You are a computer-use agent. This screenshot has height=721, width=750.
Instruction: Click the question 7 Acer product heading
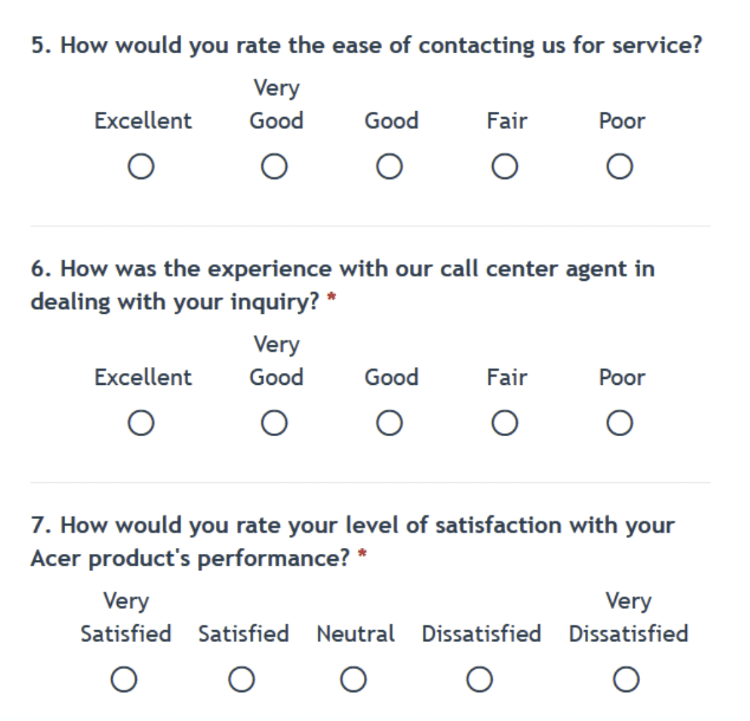(353, 542)
